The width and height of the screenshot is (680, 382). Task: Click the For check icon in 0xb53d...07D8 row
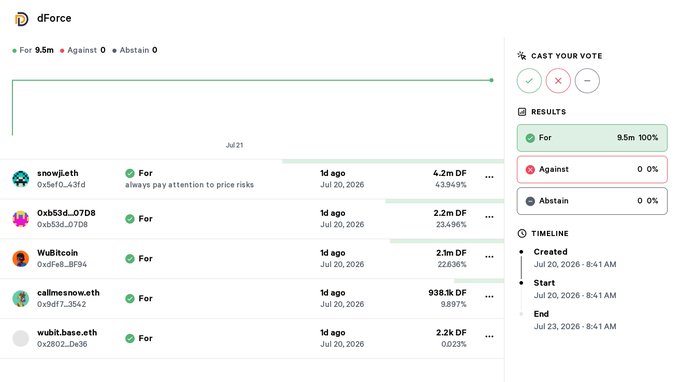click(x=130, y=219)
